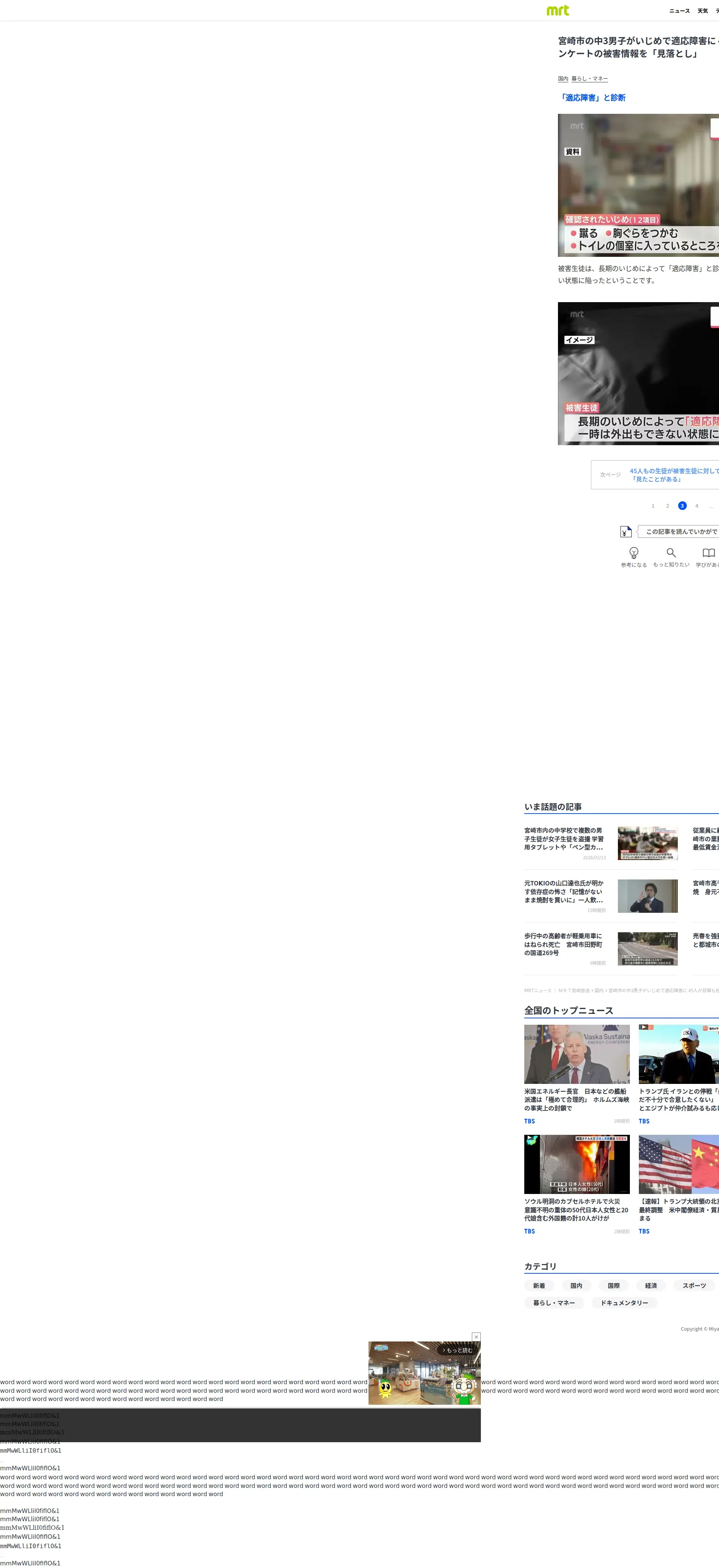Click the magnifier もっと知りたい reaction icon

671,553
